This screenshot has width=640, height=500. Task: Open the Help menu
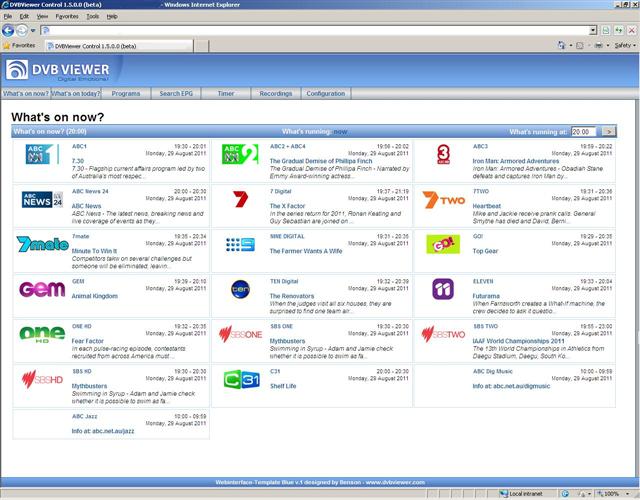pyautogui.click(x=112, y=16)
